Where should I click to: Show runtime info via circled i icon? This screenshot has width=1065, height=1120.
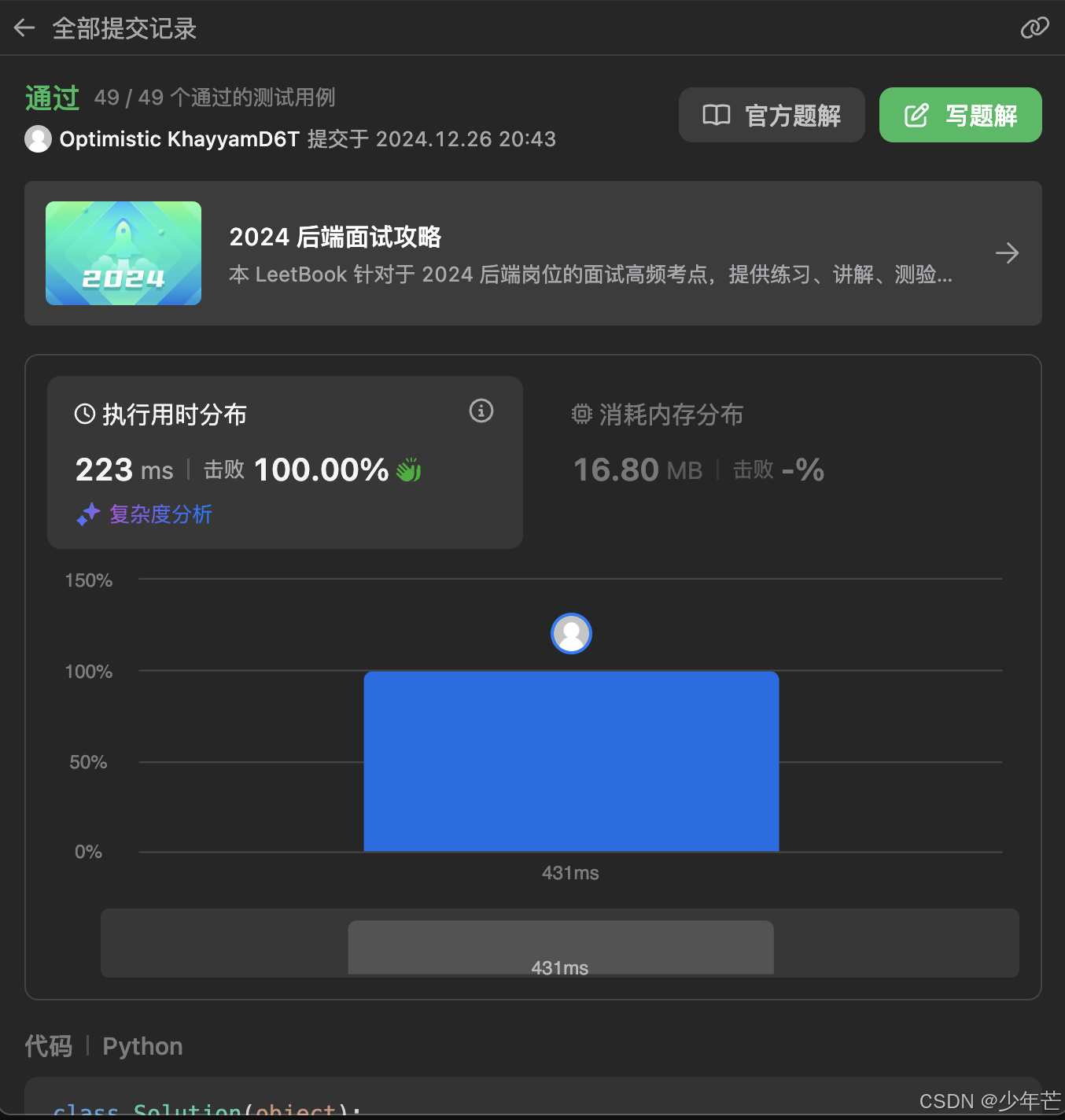[x=481, y=411]
